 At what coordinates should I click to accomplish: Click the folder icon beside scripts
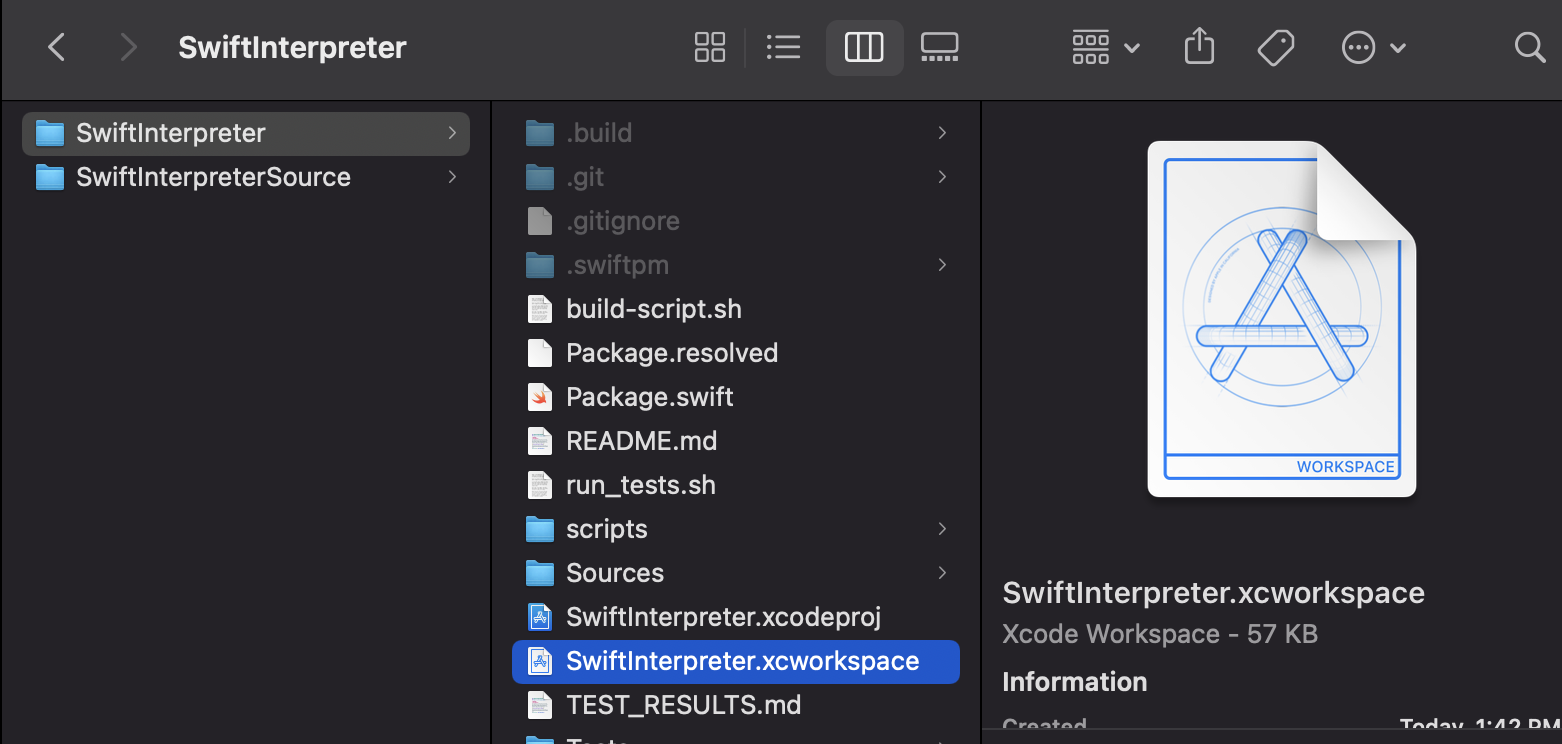(x=540, y=529)
